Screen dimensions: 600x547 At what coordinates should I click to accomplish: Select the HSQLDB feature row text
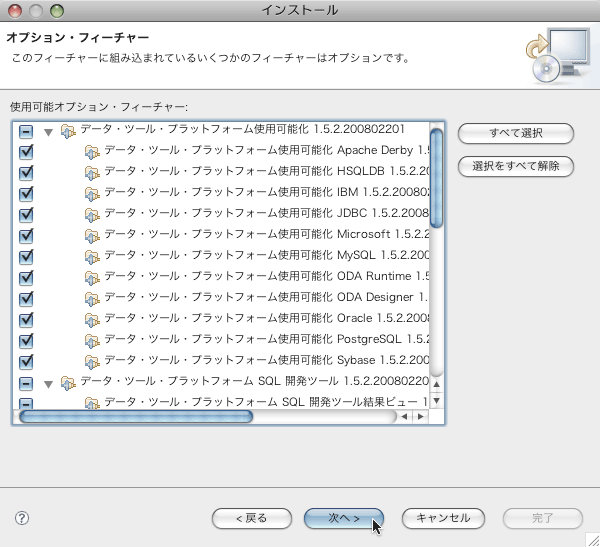267,171
